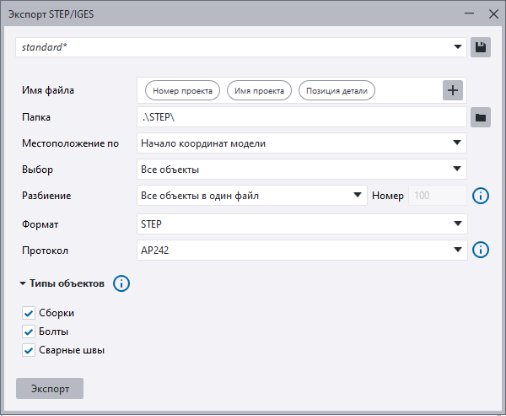Minimize the Экспорт STEP/IGES dialog

(x=469, y=14)
